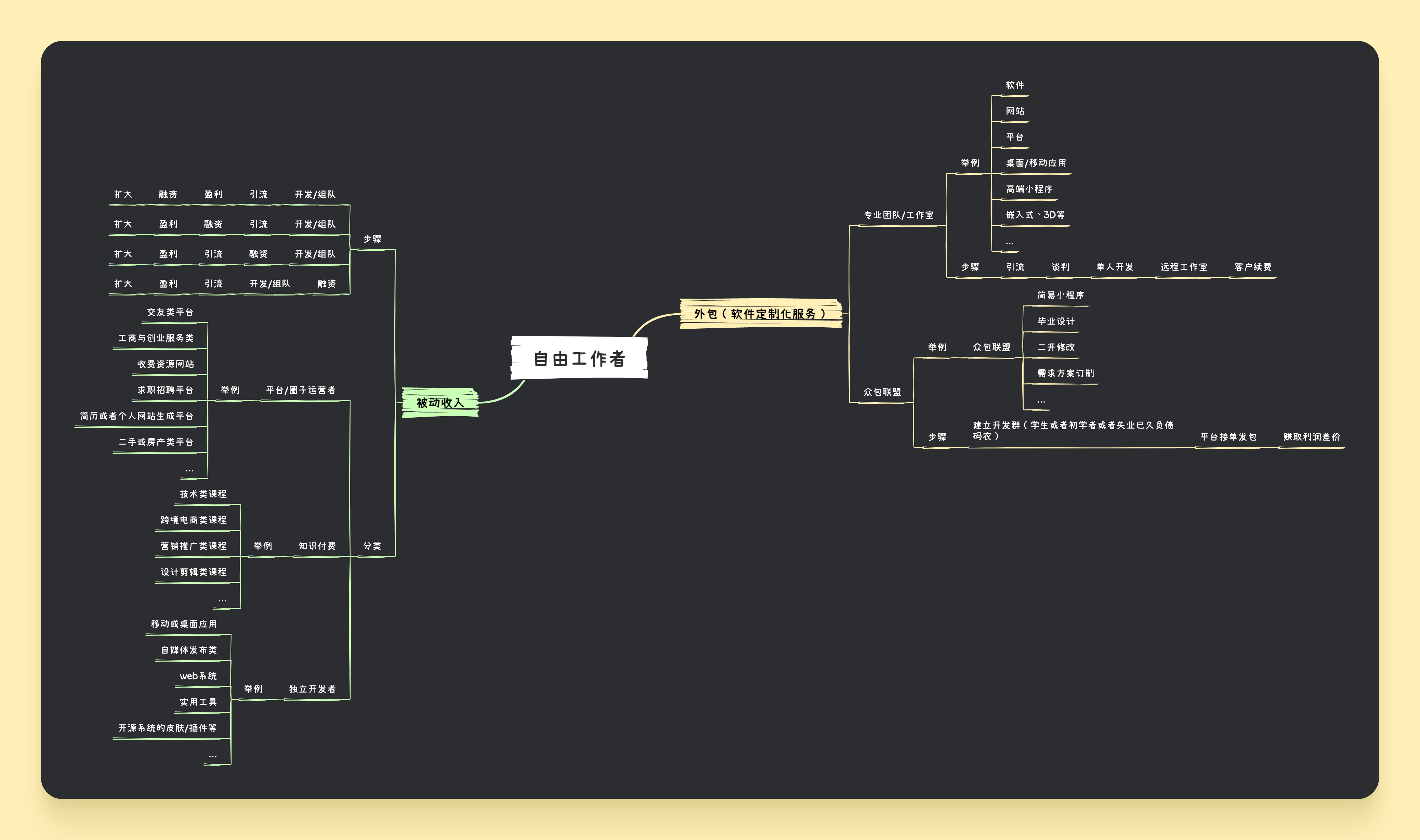Select the 营销推广类课程 node

click(194, 546)
